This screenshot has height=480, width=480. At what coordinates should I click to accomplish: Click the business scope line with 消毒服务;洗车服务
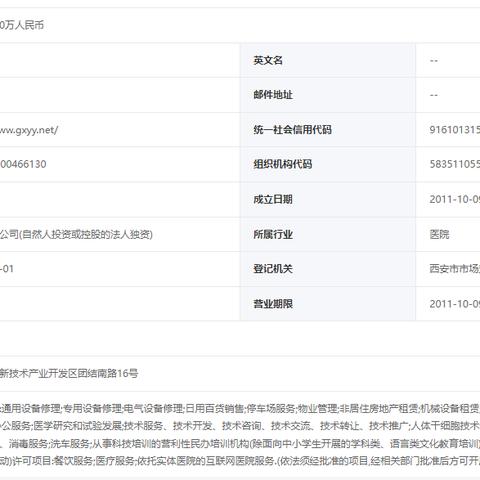[x=240, y=444]
